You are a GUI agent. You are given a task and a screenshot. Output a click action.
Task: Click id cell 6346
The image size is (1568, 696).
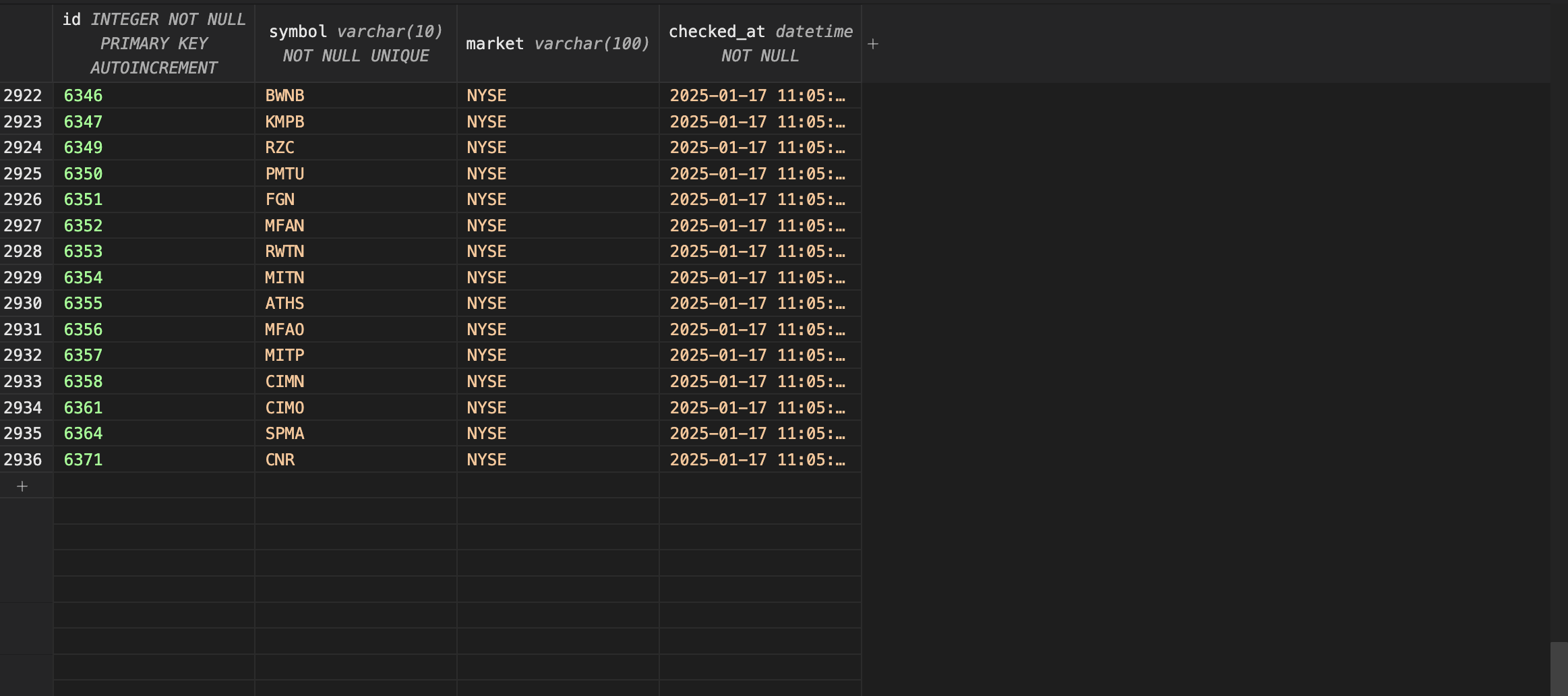[x=154, y=96]
